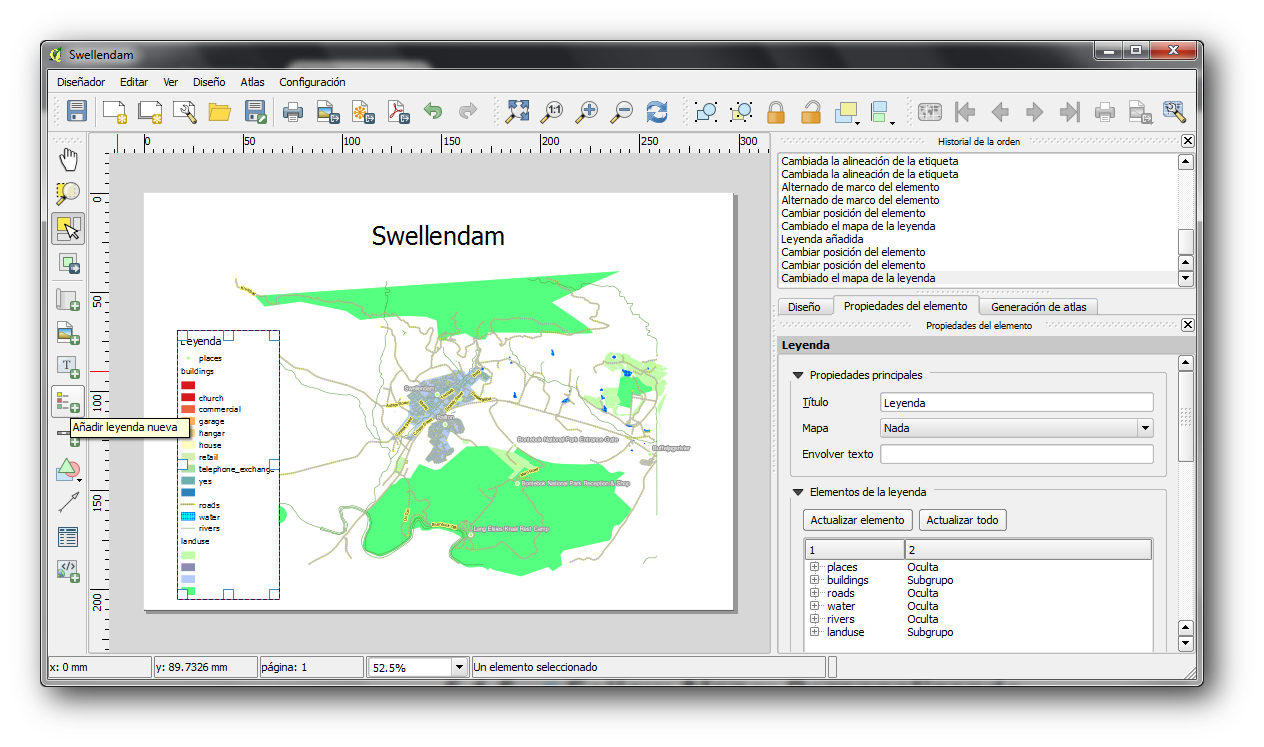Click the Título field containing Leyenda
The image size is (1264, 747).
coord(1017,403)
